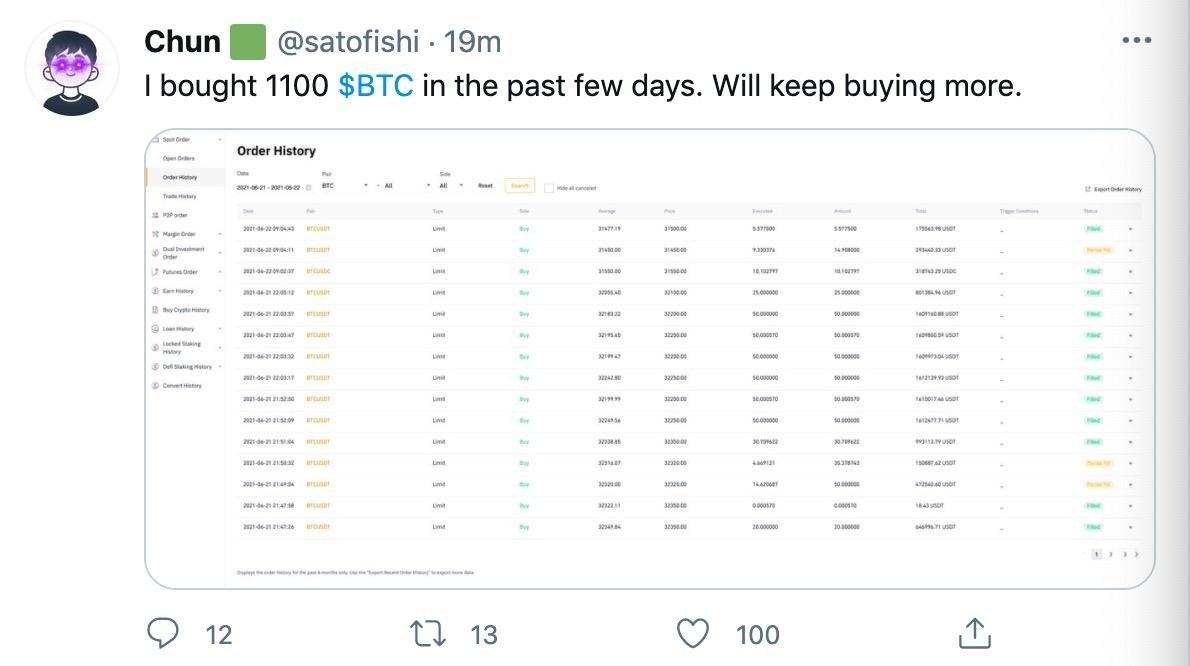Expand the first filled order's status dropdown
Screen dimensions: 1190x666
coord(1130,228)
